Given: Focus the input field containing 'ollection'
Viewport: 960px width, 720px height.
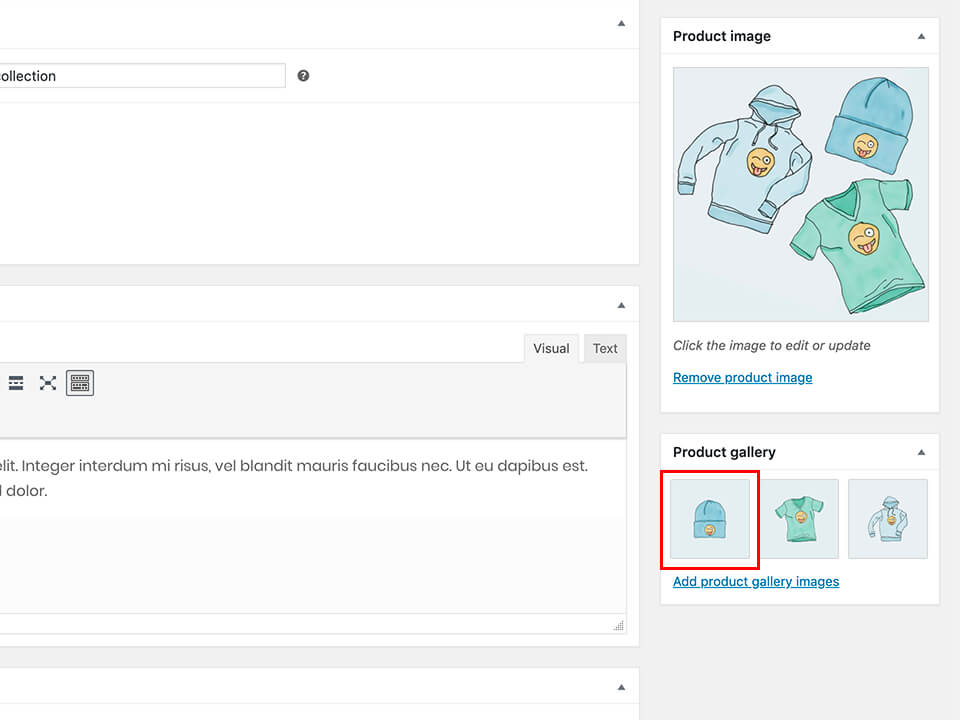Looking at the screenshot, I should click(142, 76).
